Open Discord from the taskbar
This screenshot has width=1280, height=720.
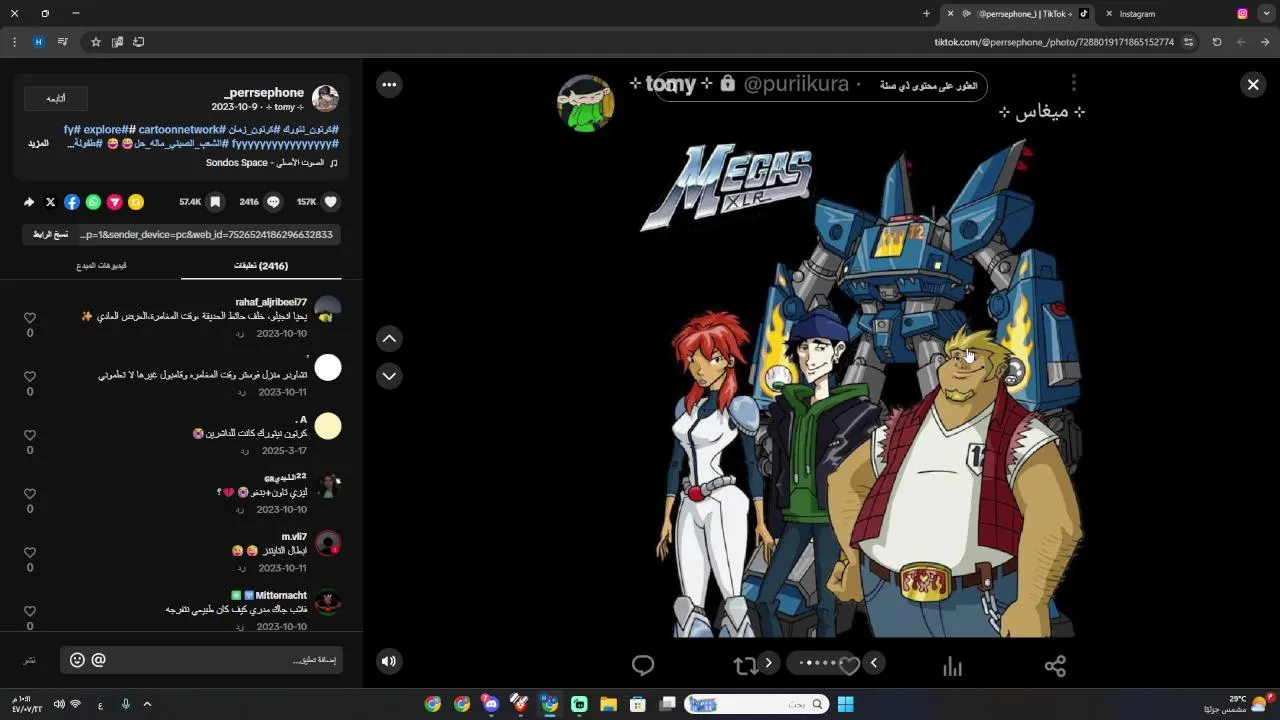click(491, 704)
